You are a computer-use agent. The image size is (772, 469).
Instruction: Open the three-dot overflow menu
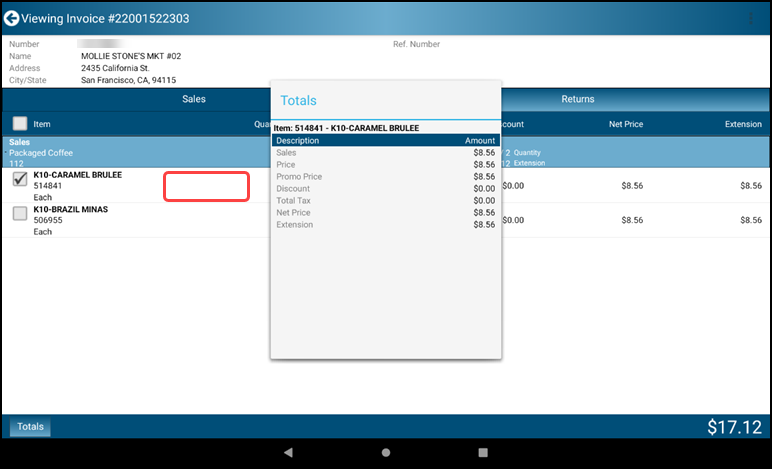[x=750, y=18]
